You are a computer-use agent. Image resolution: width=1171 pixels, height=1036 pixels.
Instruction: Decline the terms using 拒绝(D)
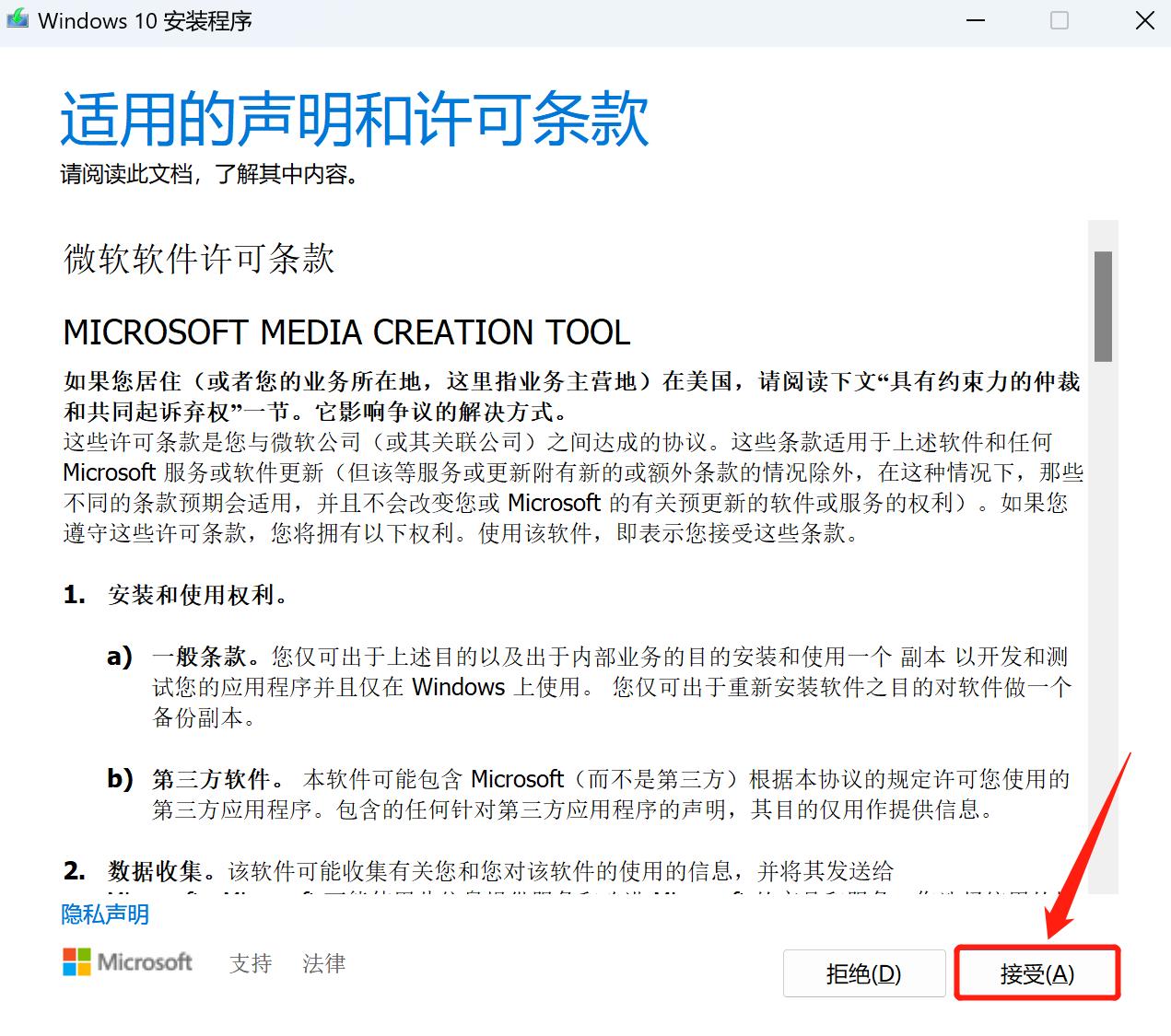864,973
